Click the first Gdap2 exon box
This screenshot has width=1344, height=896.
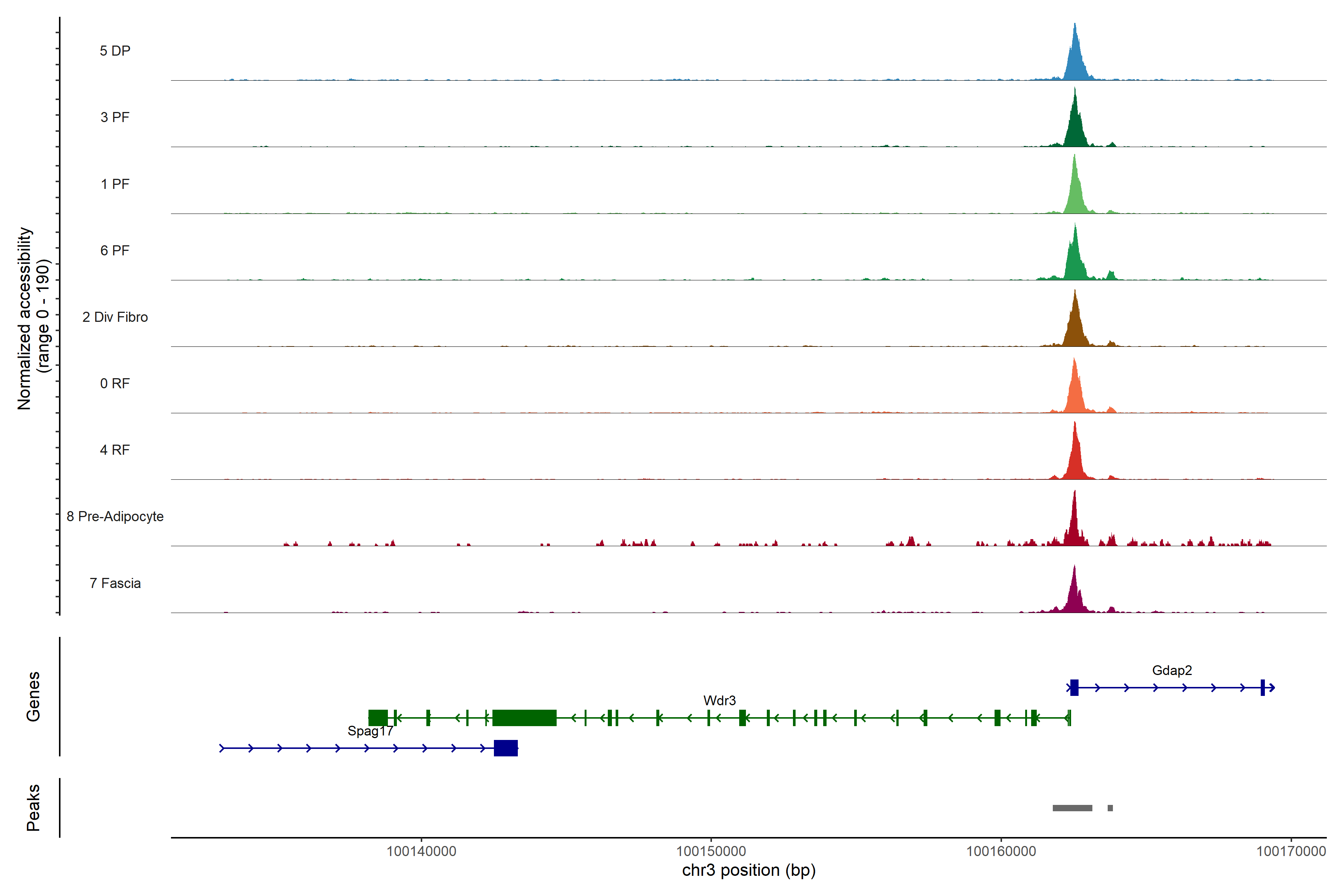click(x=1074, y=687)
